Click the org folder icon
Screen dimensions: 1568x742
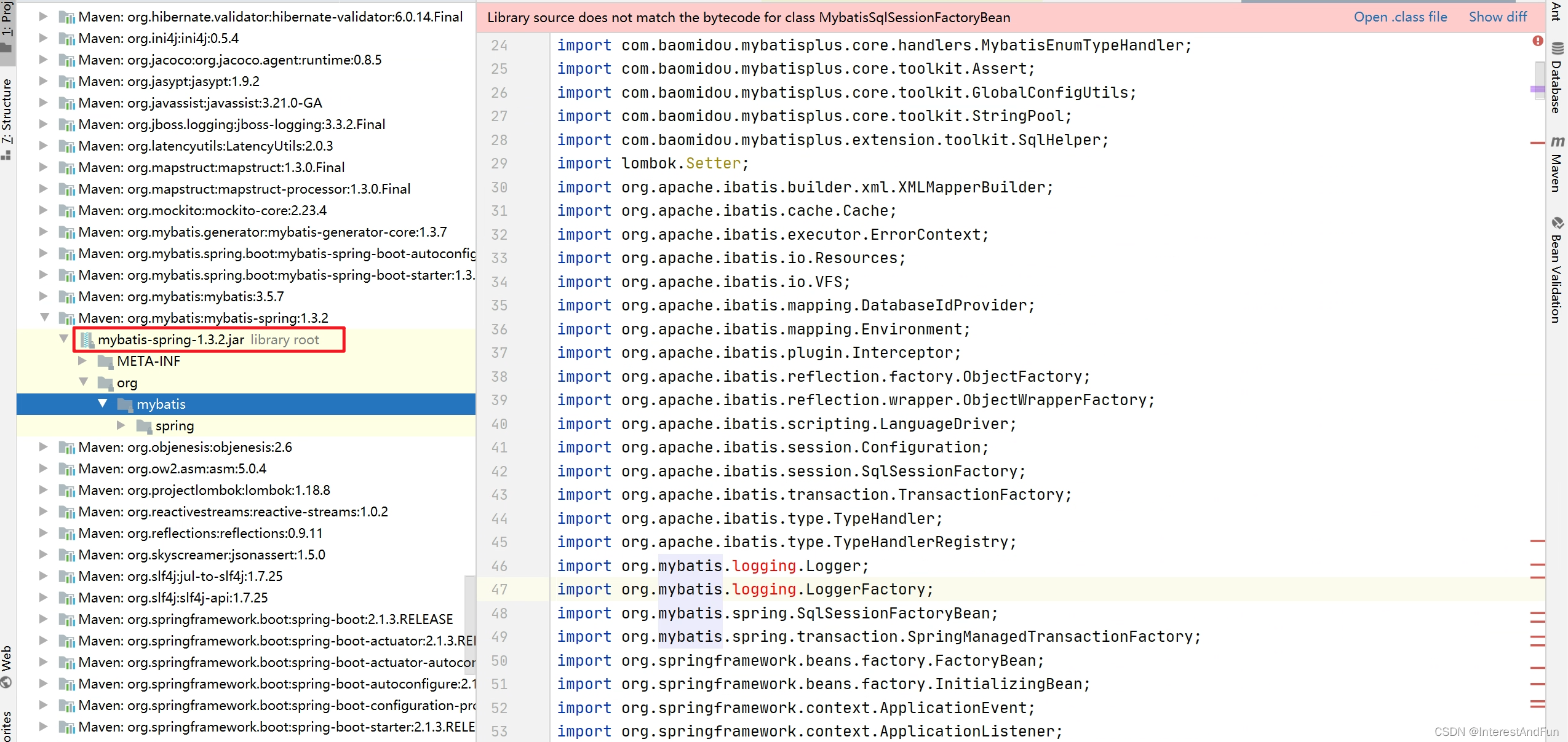[x=106, y=382]
